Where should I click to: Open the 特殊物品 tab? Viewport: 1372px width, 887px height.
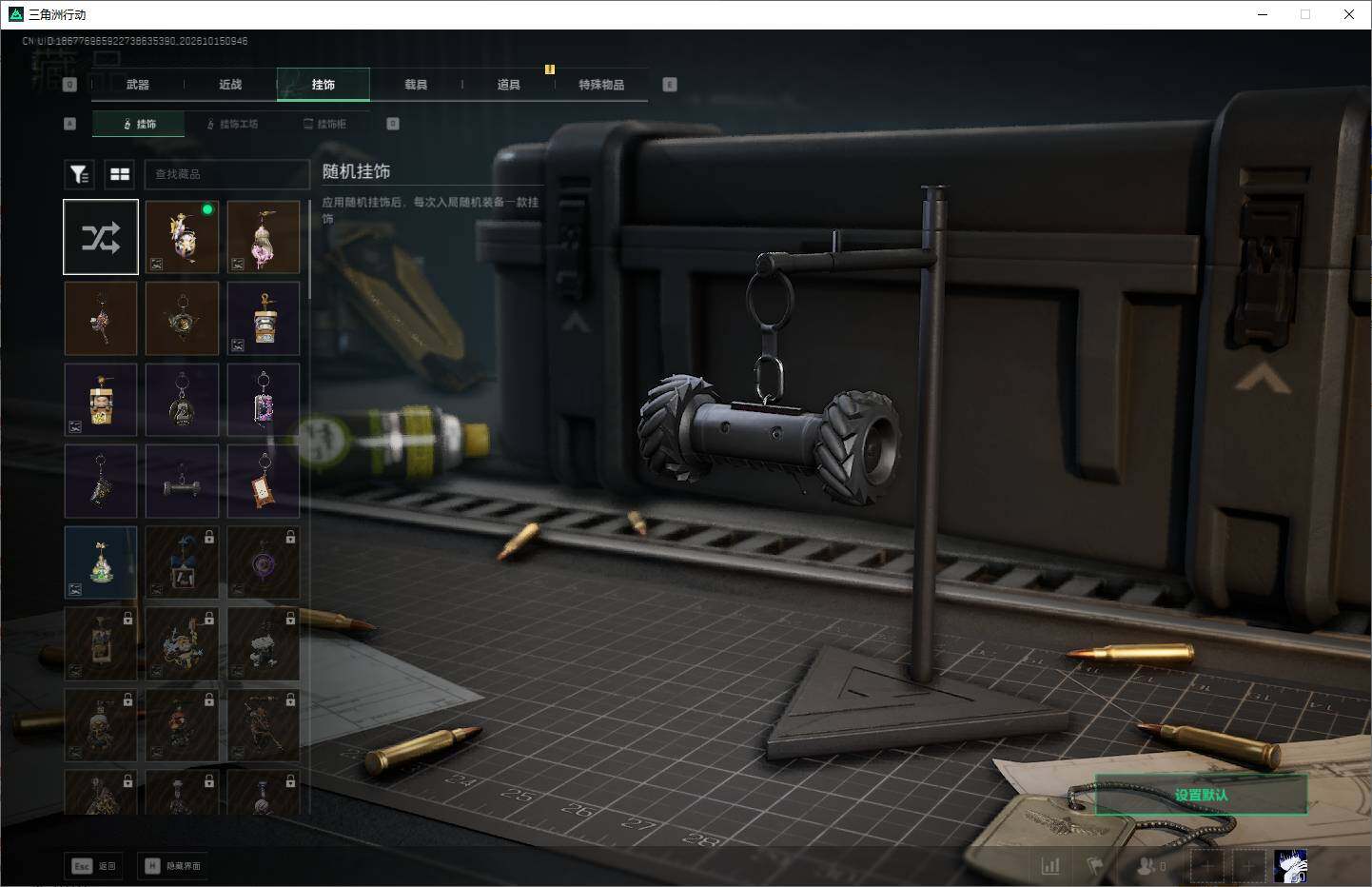[x=601, y=85]
